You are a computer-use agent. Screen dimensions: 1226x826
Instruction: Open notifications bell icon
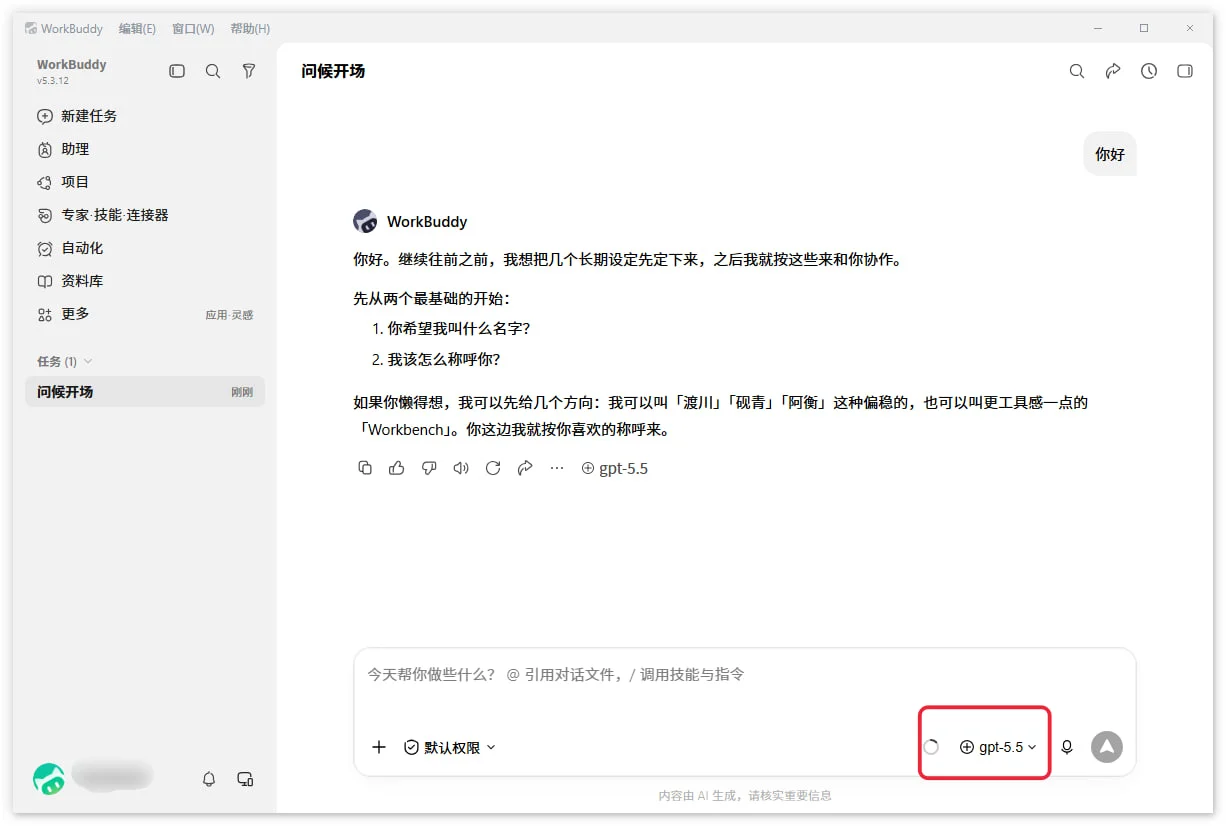click(x=209, y=778)
